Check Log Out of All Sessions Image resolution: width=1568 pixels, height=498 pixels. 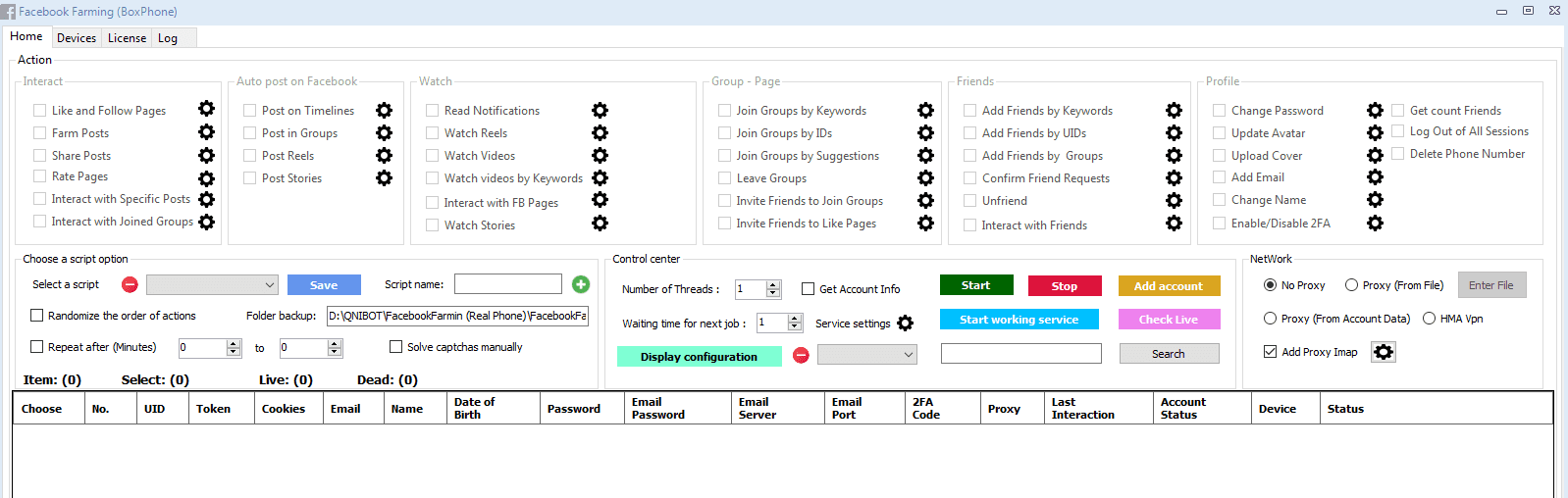(1397, 131)
